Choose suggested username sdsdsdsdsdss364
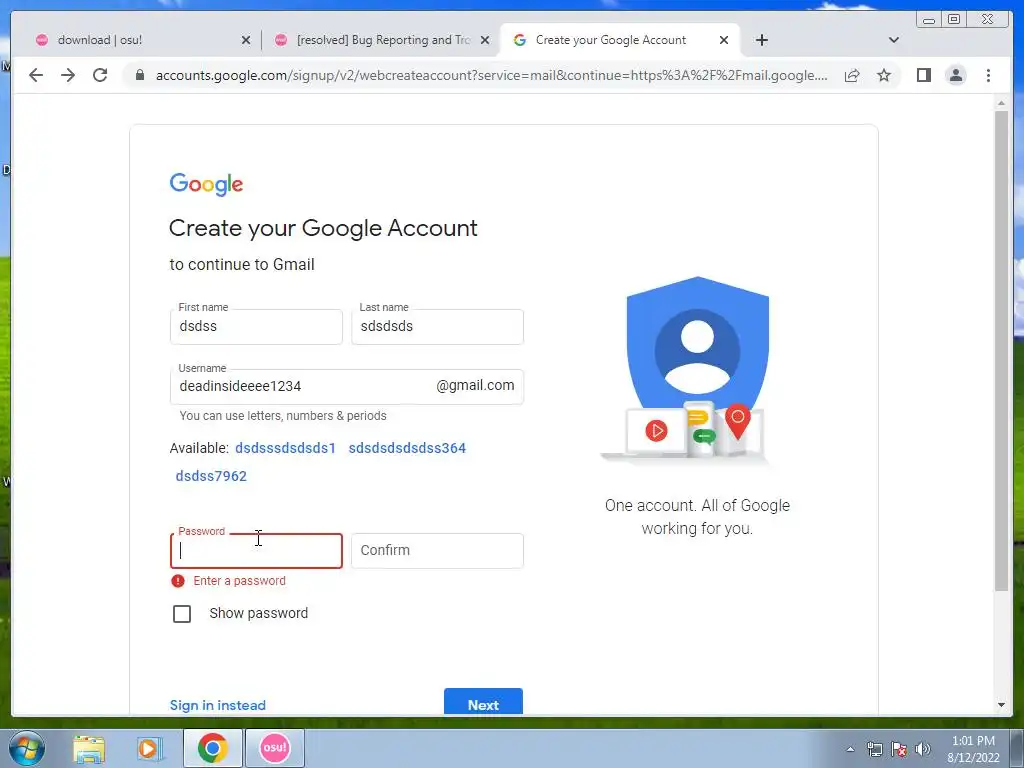The image size is (1024, 768). click(x=407, y=448)
